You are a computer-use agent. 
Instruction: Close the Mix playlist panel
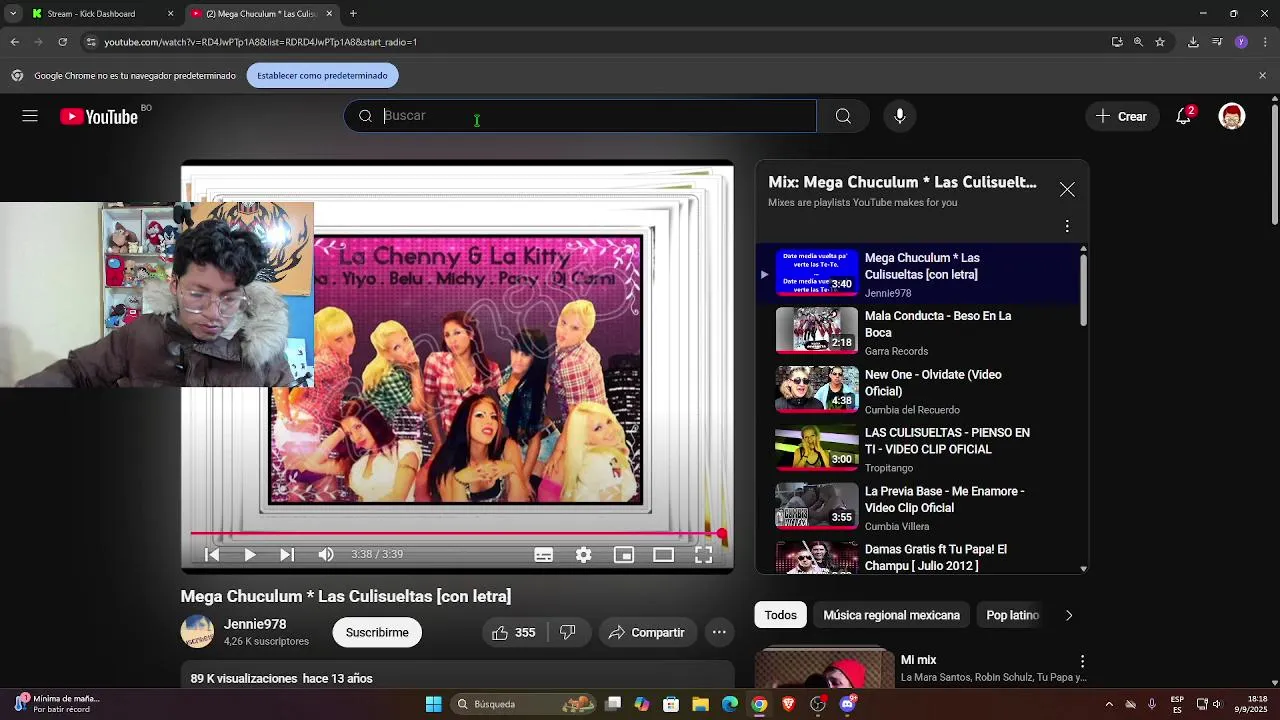[1067, 190]
